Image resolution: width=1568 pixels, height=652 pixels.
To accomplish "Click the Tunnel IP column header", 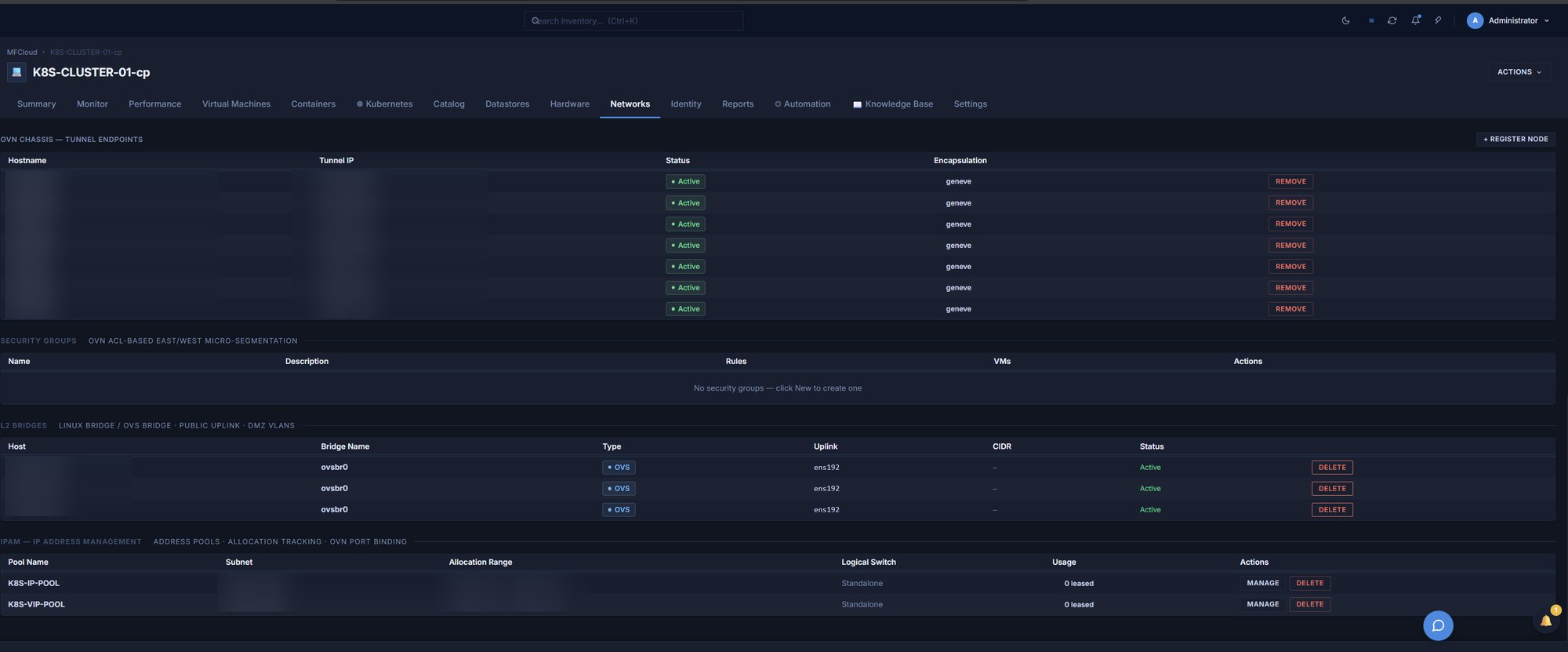I will point(336,161).
